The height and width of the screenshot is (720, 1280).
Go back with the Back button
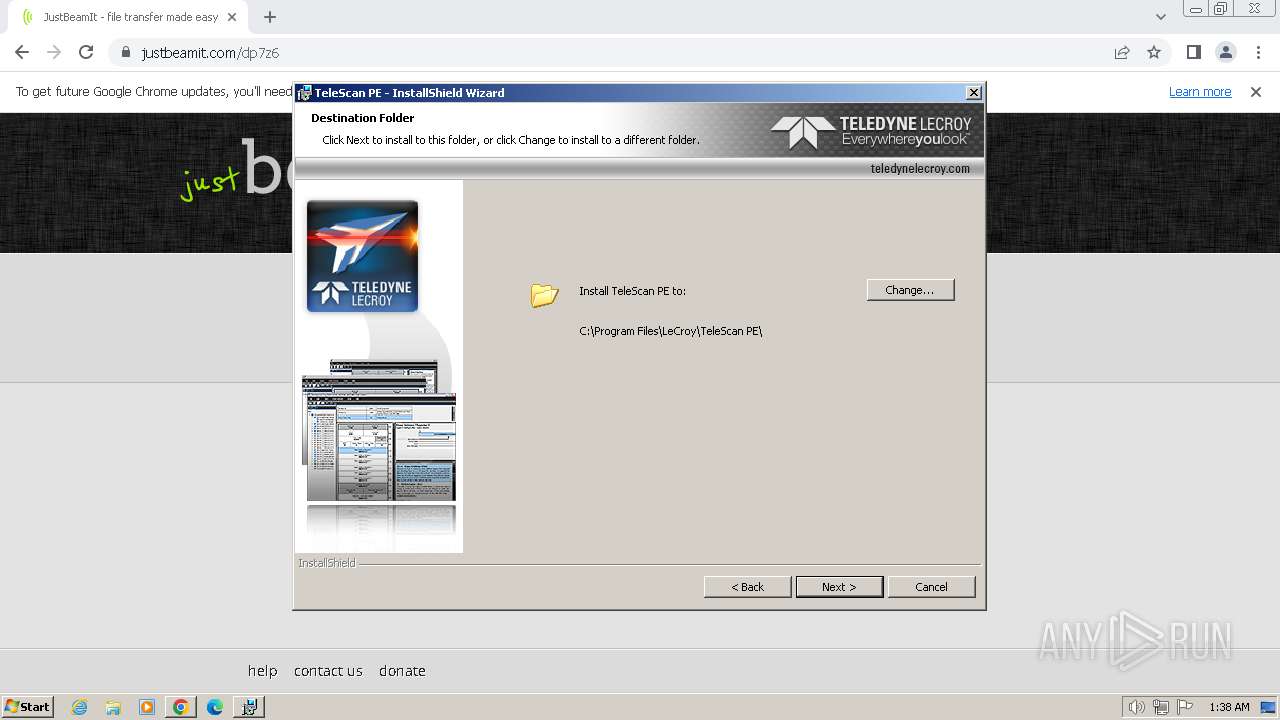747,587
